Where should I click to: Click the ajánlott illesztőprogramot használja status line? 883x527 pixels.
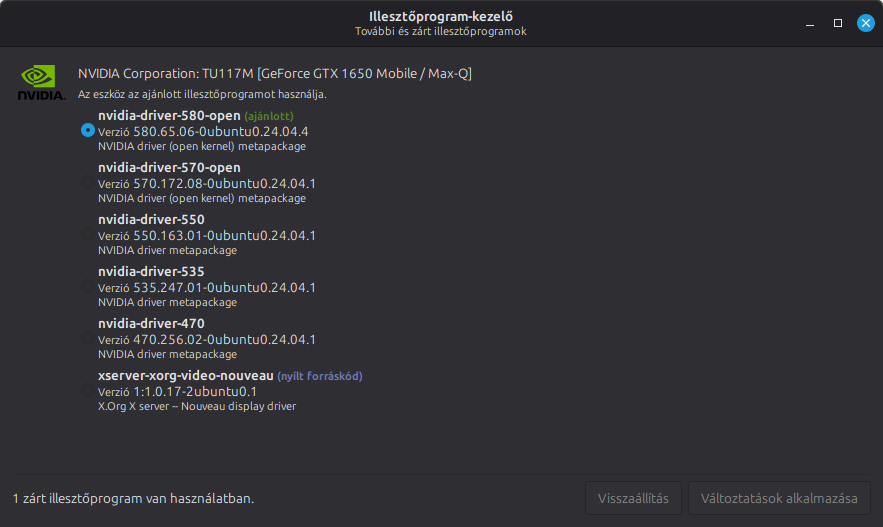pyautogui.click(x=202, y=94)
